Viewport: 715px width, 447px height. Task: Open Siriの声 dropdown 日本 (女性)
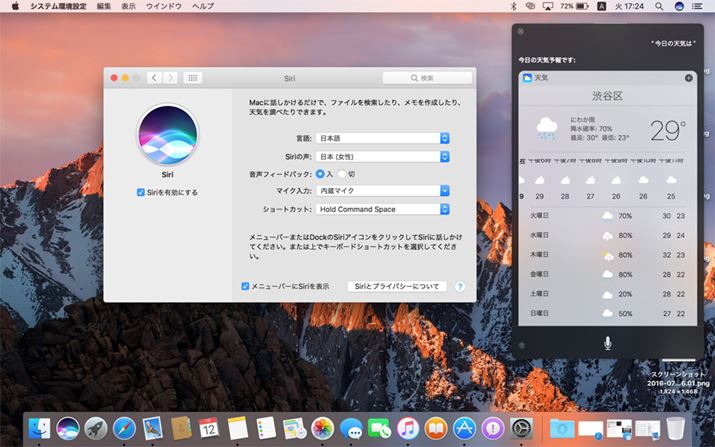point(383,156)
